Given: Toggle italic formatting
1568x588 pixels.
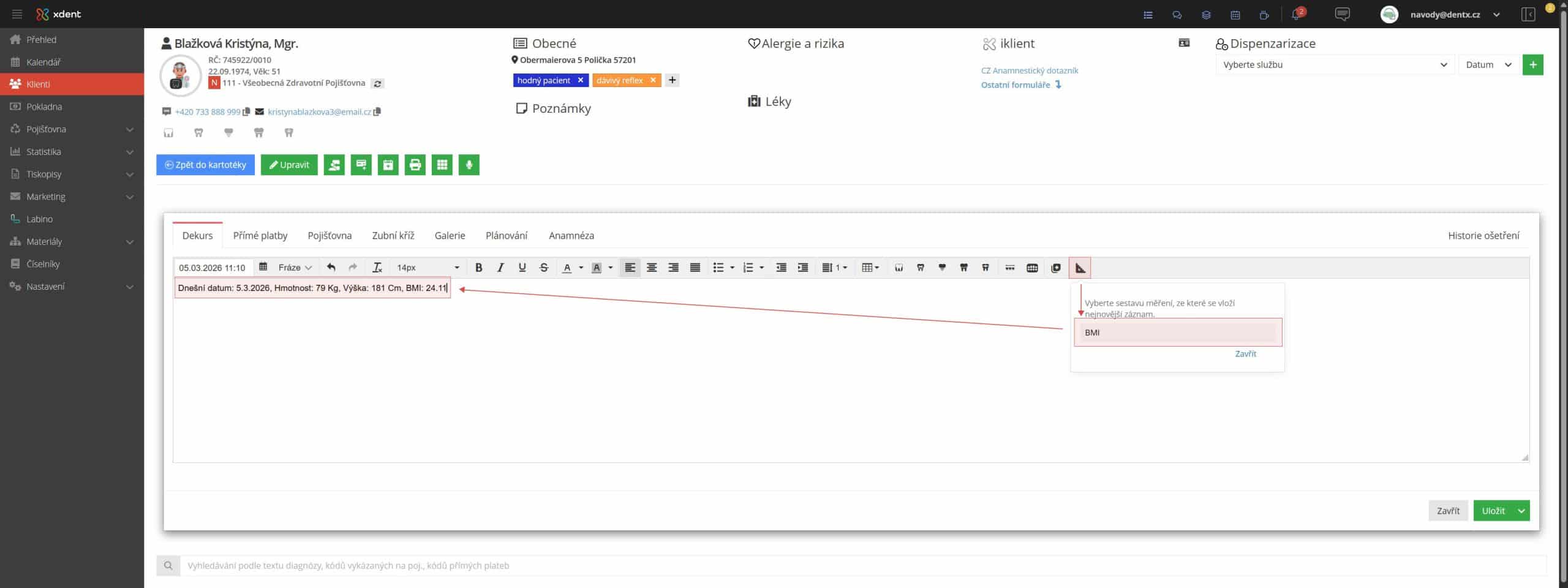Looking at the screenshot, I should [500, 268].
